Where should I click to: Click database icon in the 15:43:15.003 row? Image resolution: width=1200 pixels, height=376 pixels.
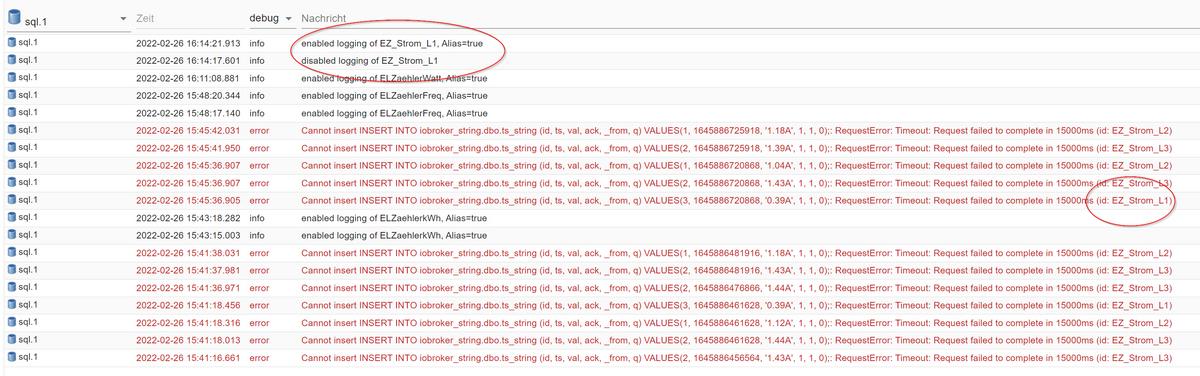[12, 235]
